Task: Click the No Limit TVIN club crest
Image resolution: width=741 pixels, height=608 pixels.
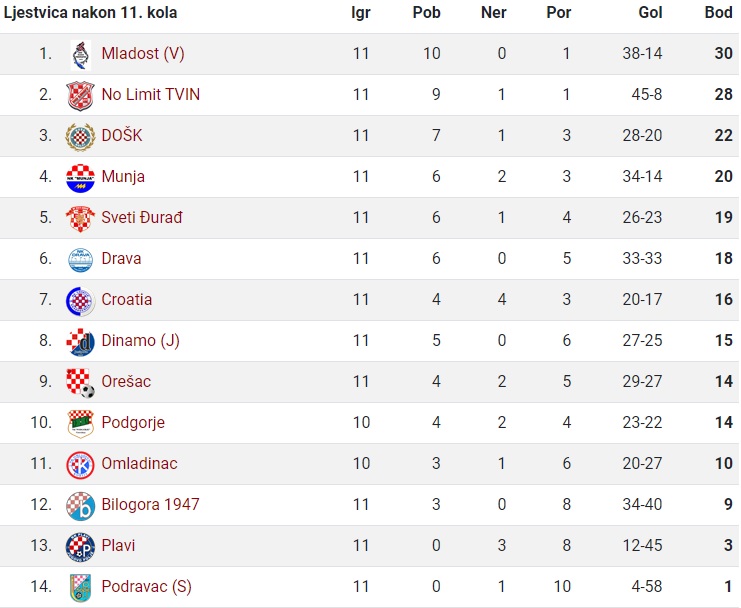Action: point(80,95)
